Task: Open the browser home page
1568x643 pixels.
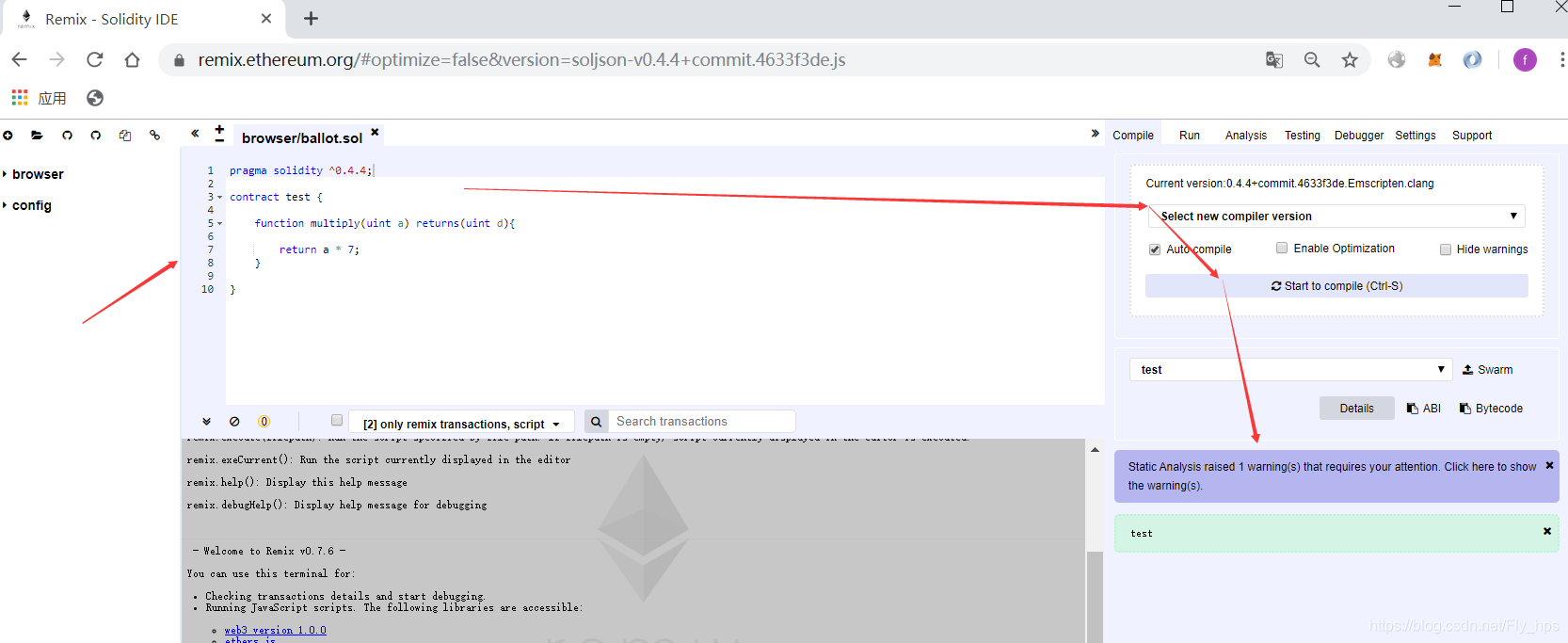Action: coord(132,59)
